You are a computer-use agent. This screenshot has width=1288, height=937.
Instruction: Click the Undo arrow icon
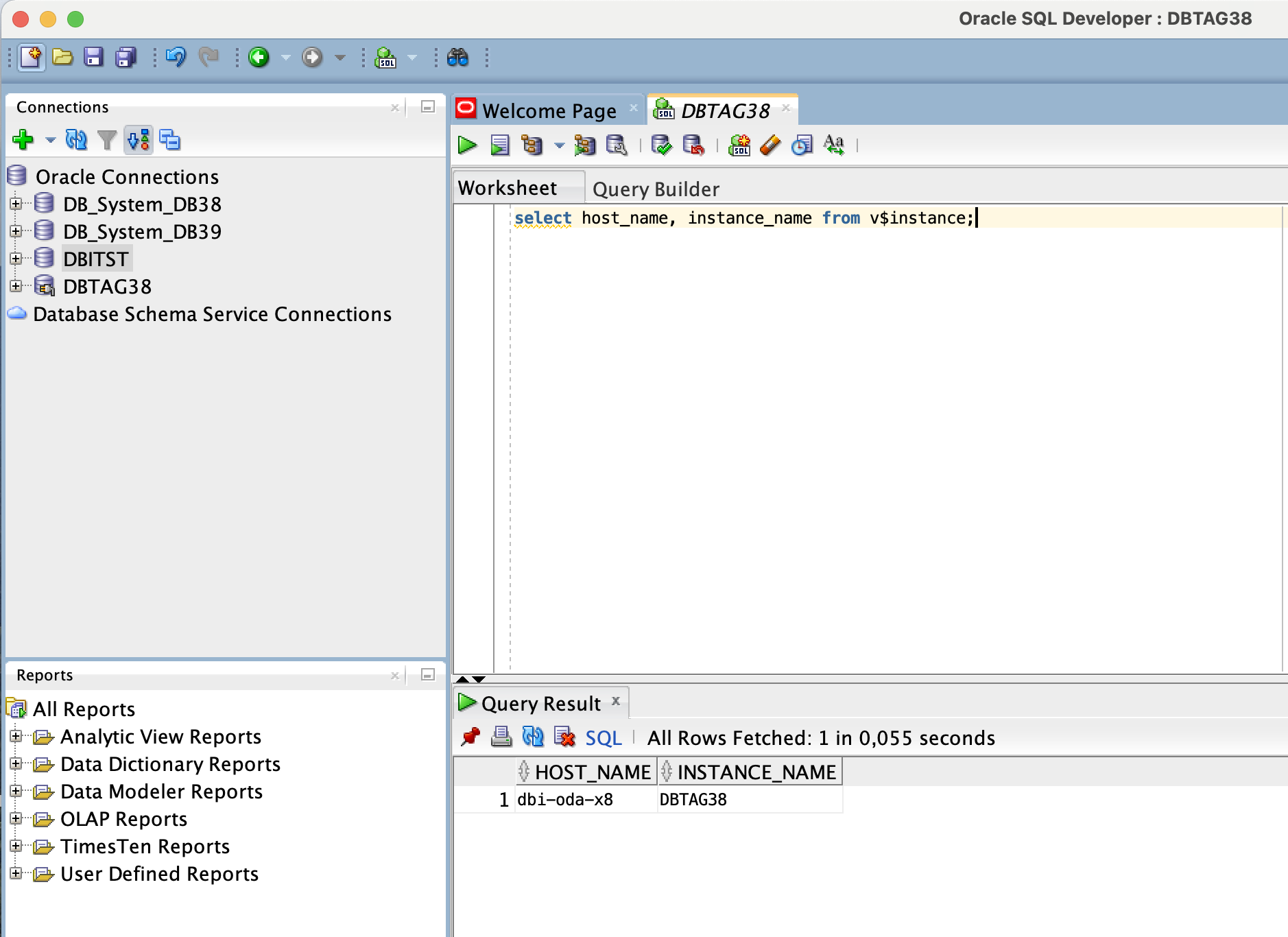(176, 57)
